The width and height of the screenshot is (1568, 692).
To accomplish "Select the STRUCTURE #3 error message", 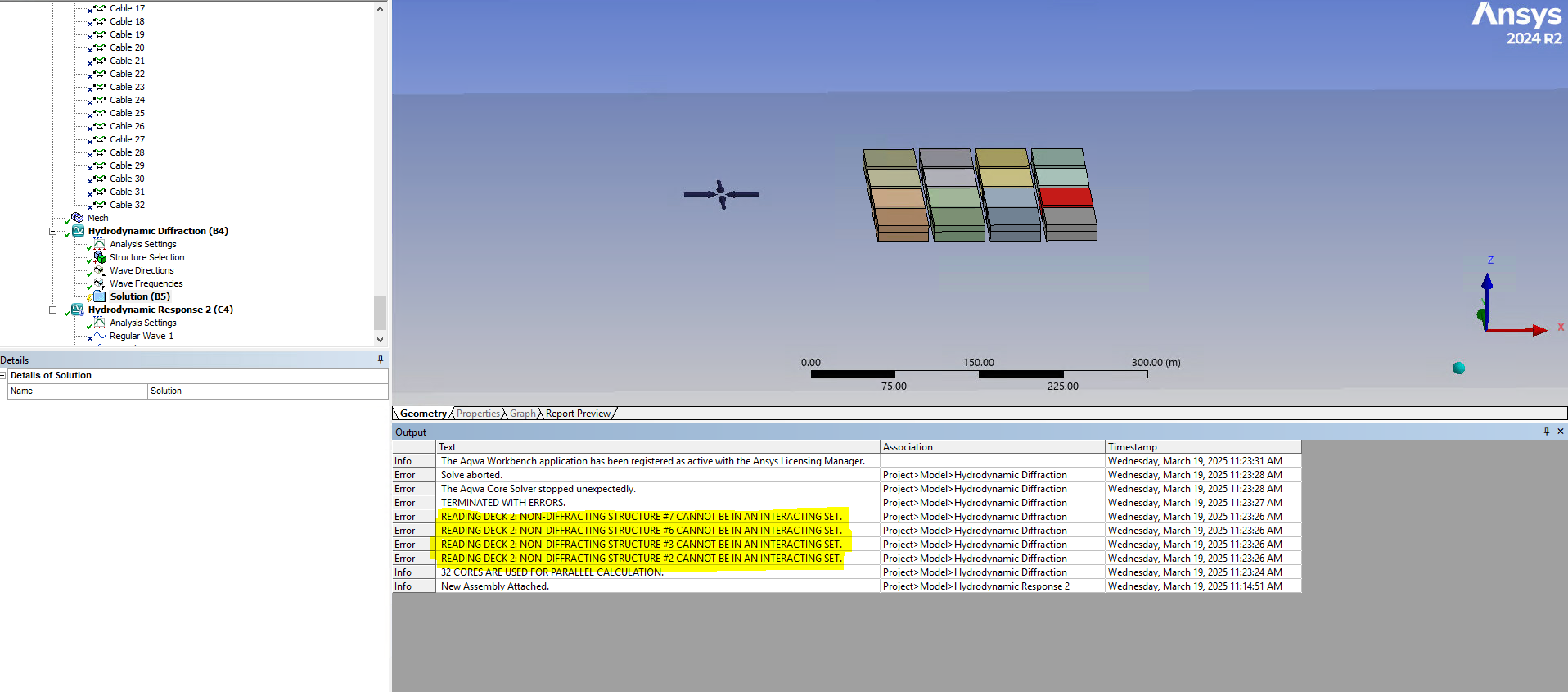I will [x=642, y=545].
